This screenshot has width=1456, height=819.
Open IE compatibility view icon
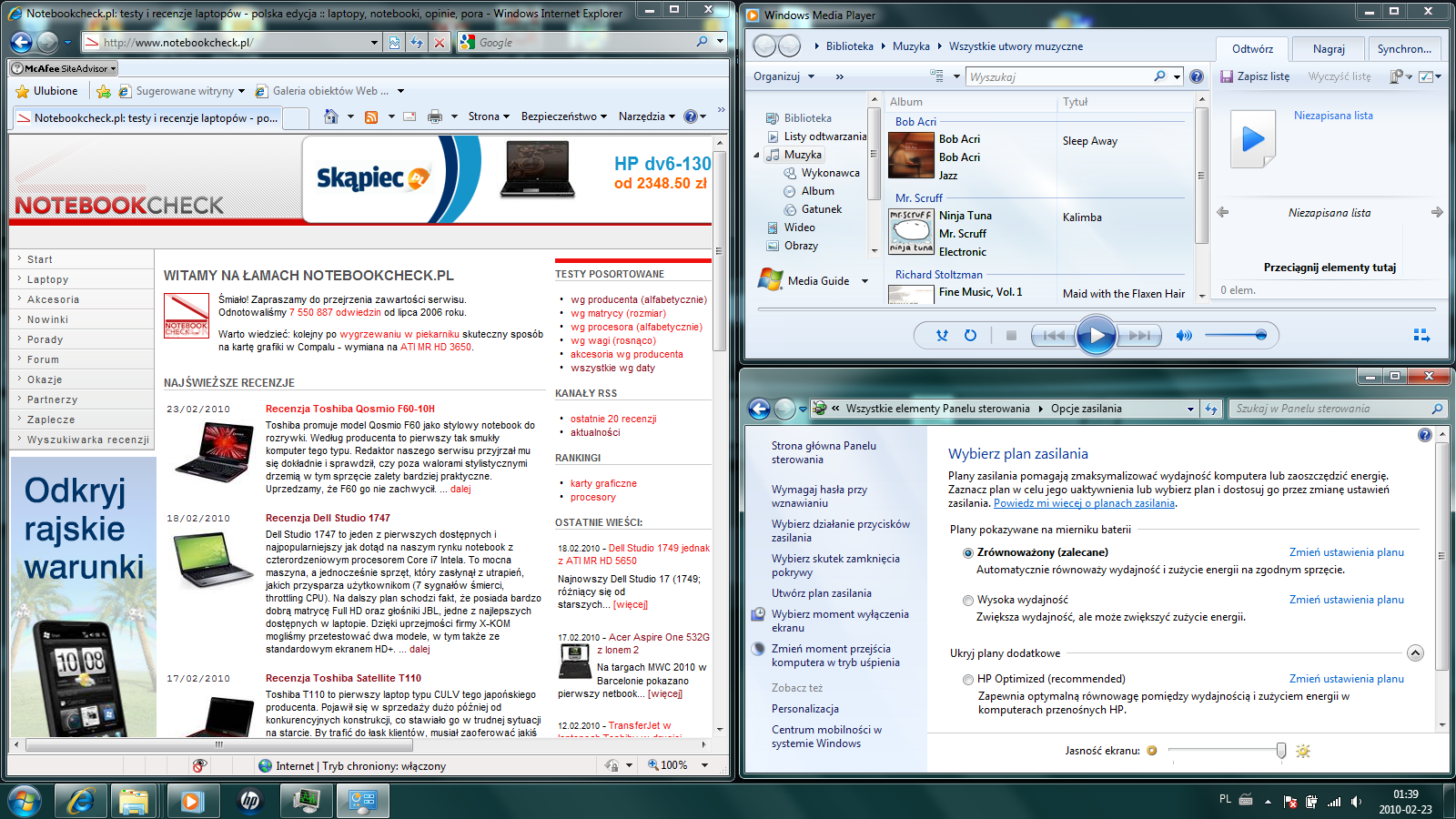[394, 42]
